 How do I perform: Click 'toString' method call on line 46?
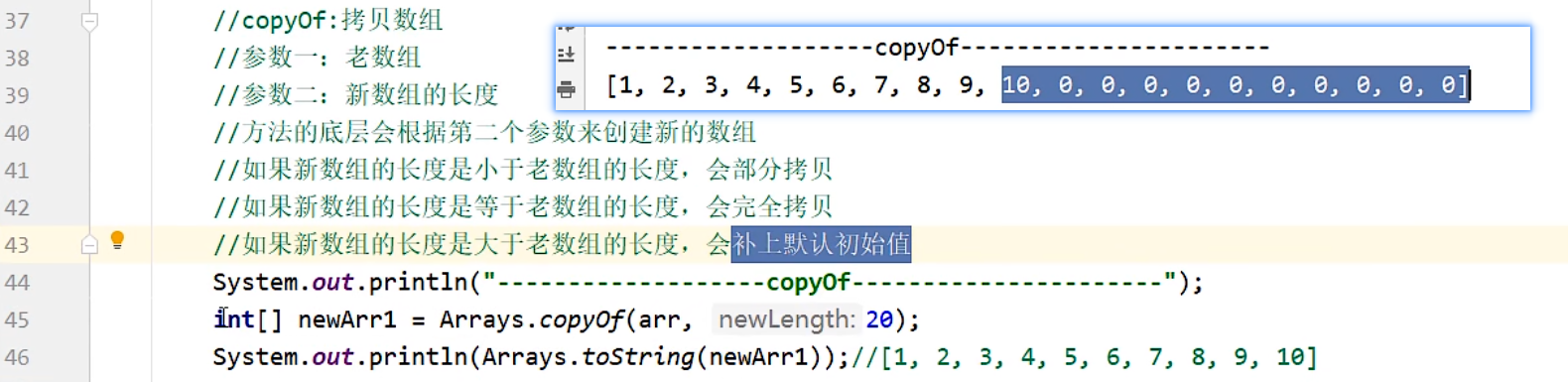click(637, 357)
